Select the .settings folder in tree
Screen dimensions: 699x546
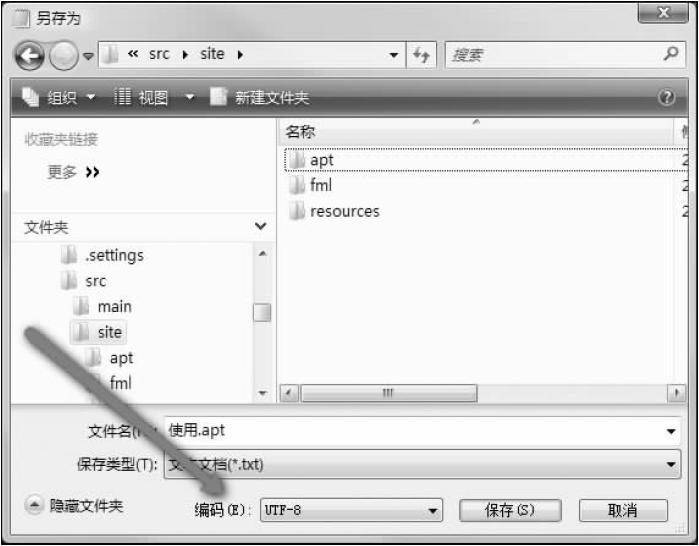coord(114,255)
